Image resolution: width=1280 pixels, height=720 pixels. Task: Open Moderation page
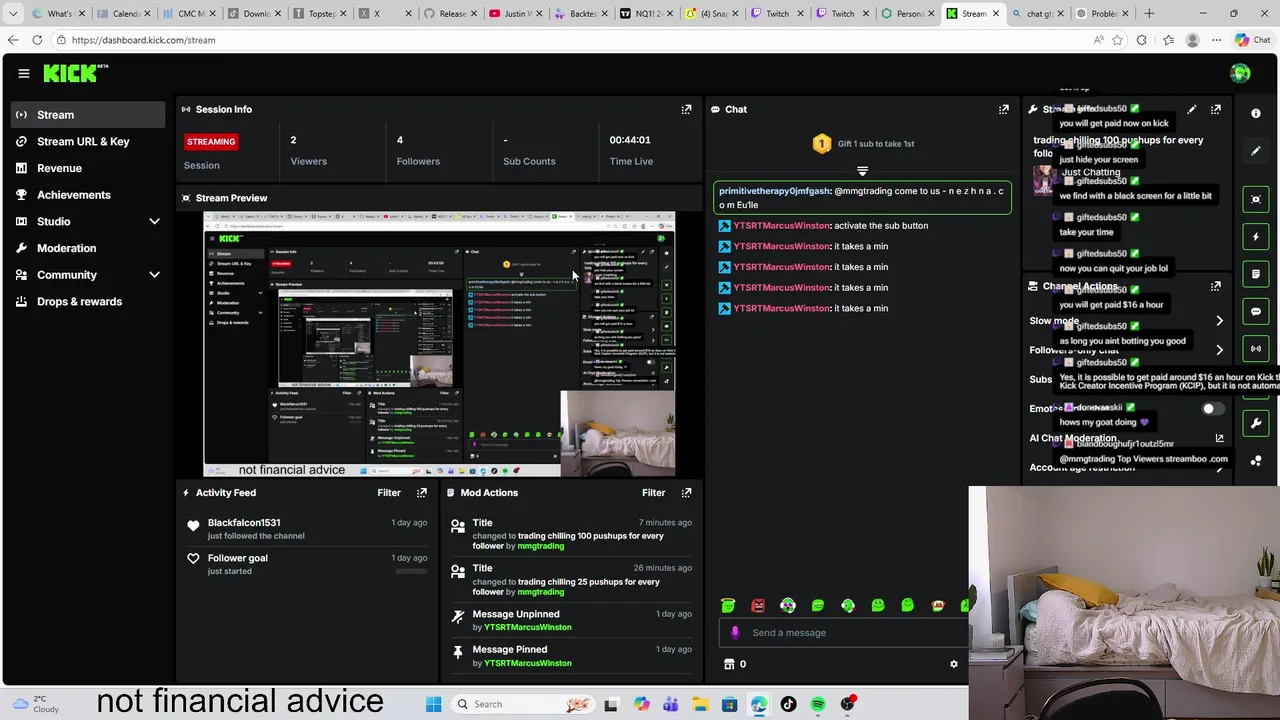tap(88, 248)
